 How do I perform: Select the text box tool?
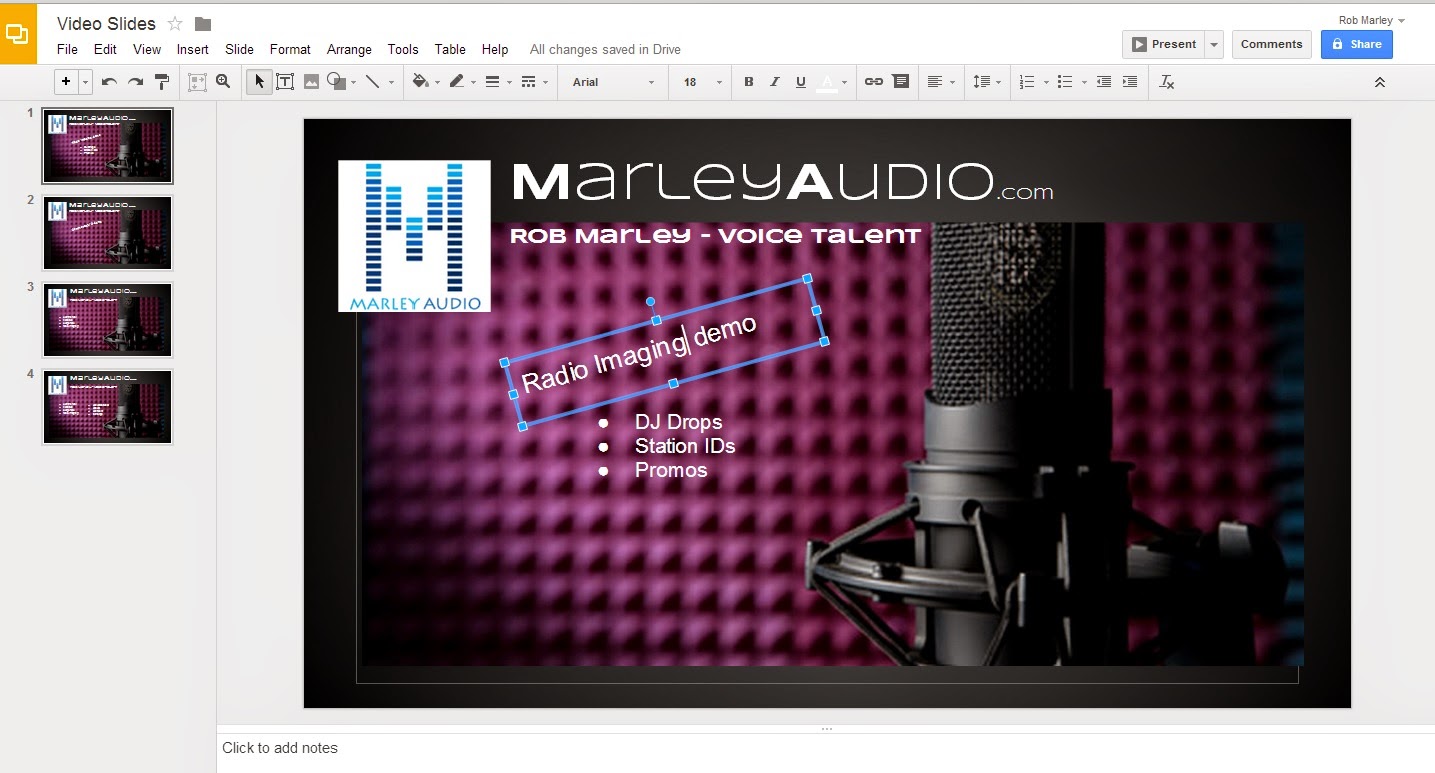[x=285, y=82]
